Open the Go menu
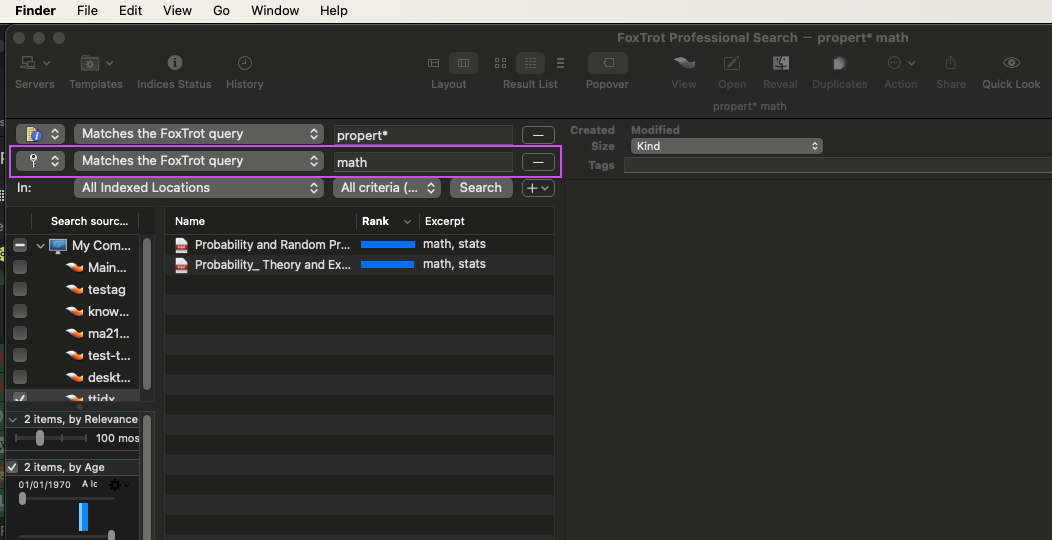This screenshot has width=1052, height=540. 221,11
